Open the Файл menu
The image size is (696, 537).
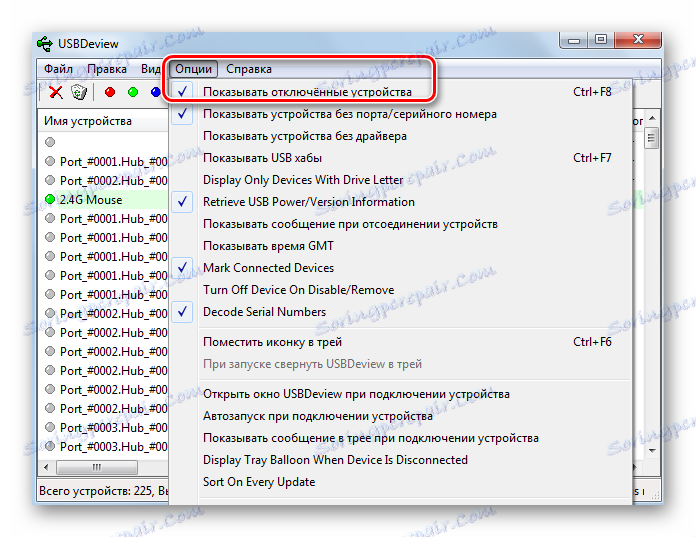(58, 69)
